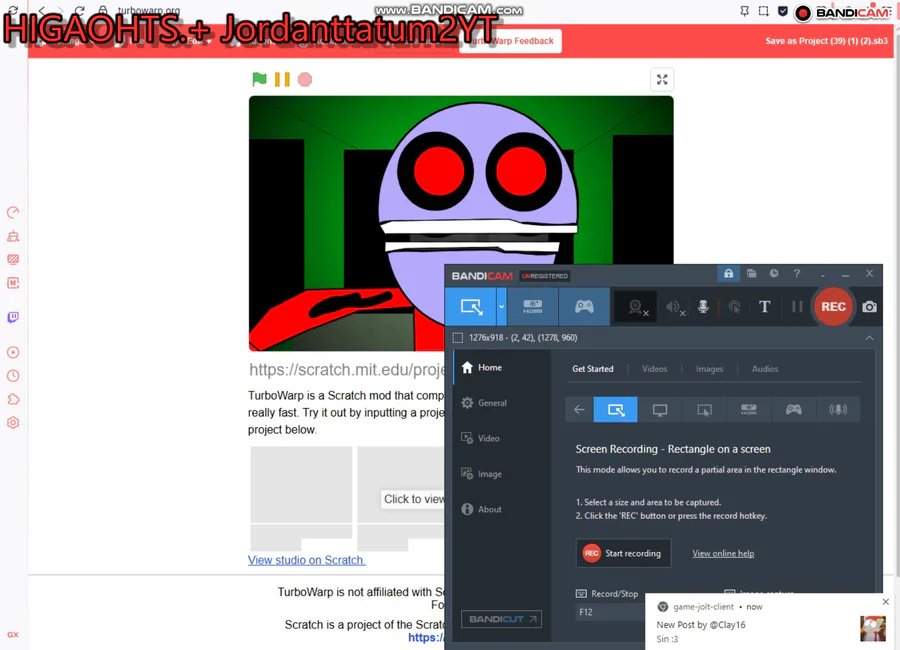The image size is (900, 650).
Task: Open GX Cleaner icon in browser sidebar
Action: coord(13,236)
